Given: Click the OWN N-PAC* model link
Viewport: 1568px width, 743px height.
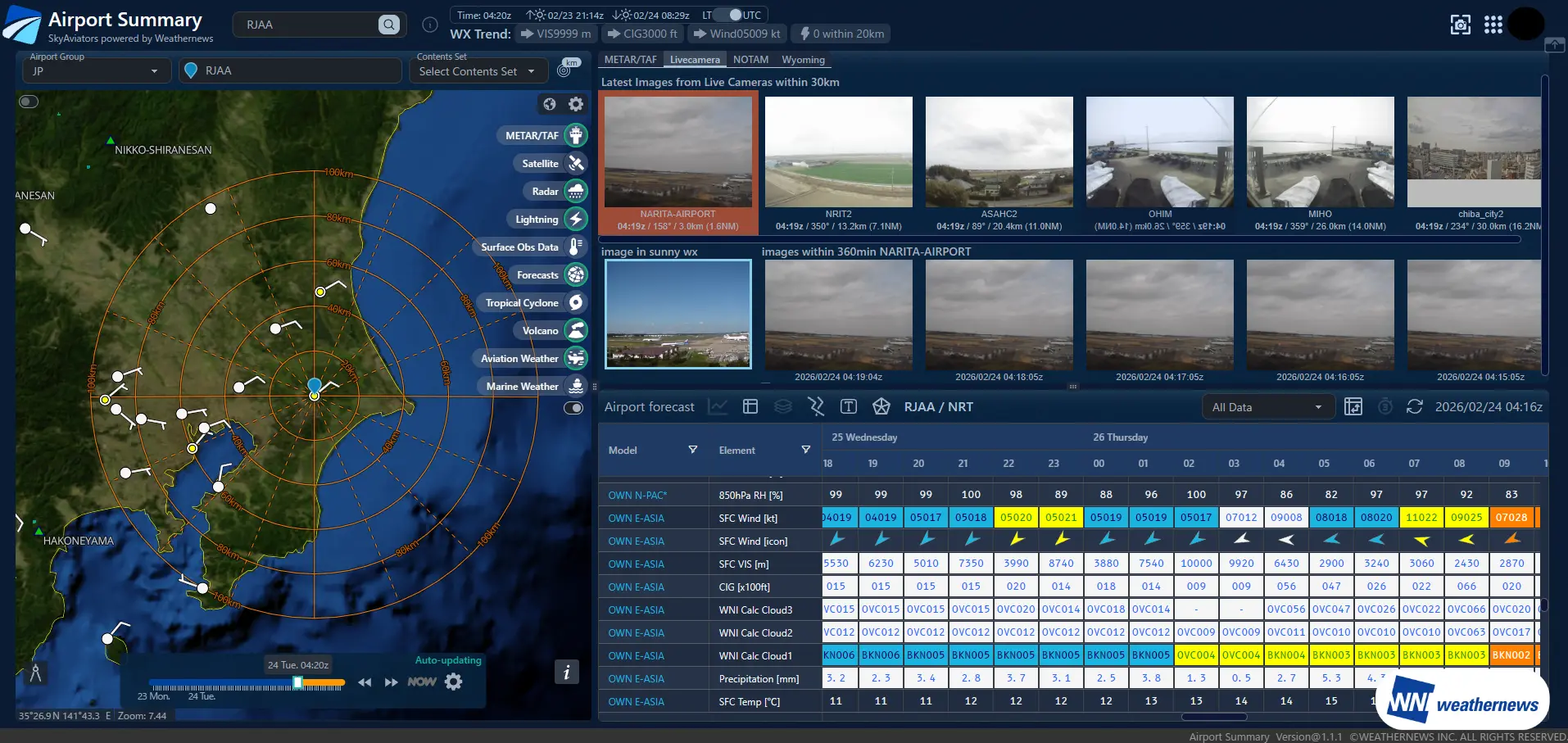Looking at the screenshot, I should (637, 496).
